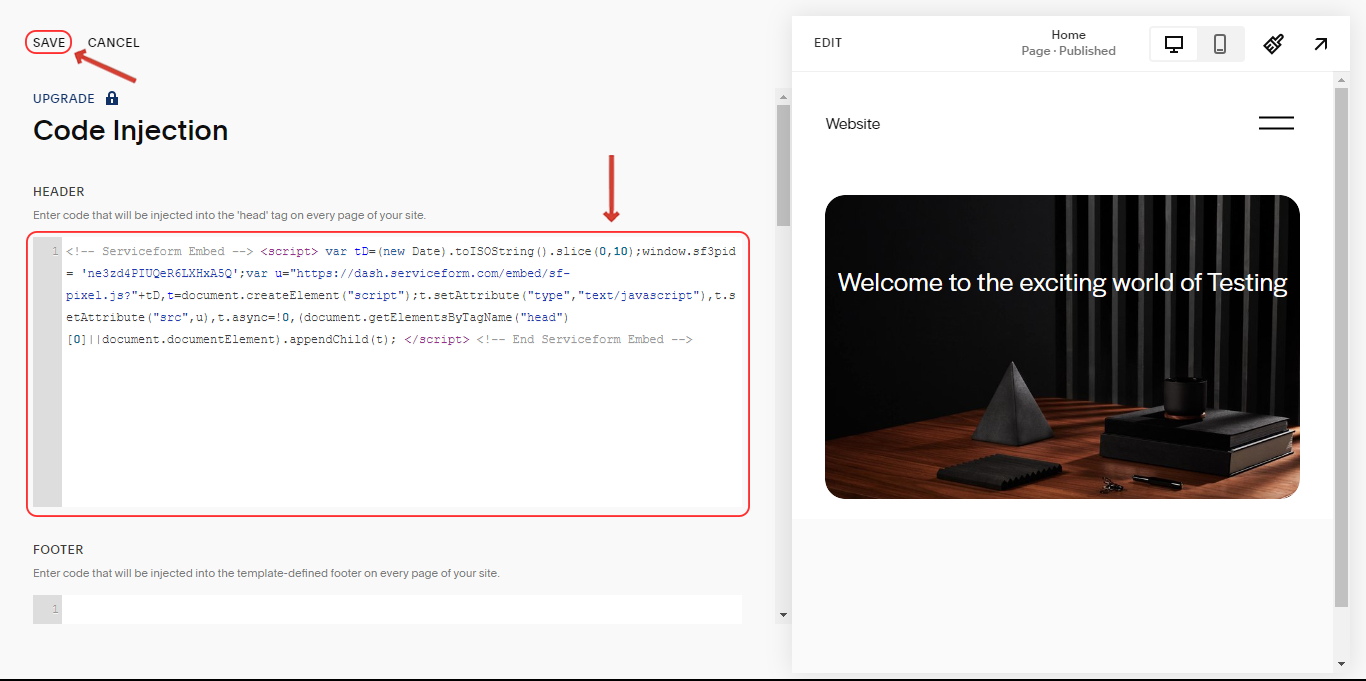The width and height of the screenshot is (1366, 681).
Task: Click the code panel scroll-down arrow
Action: [783, 615]
